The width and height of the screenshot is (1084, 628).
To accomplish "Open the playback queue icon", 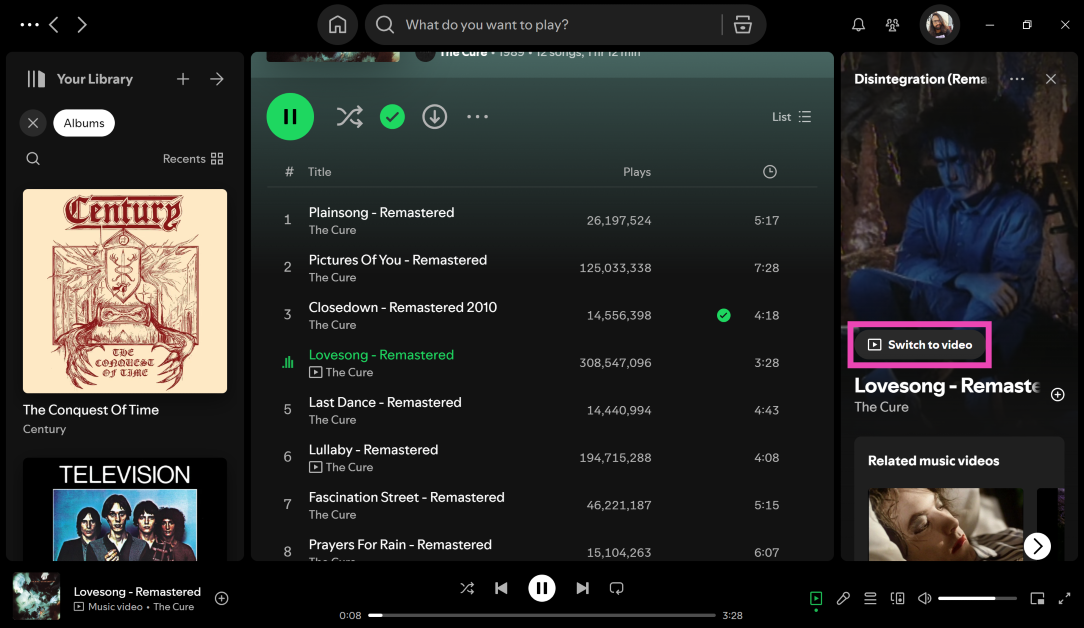I will [870, 598].
